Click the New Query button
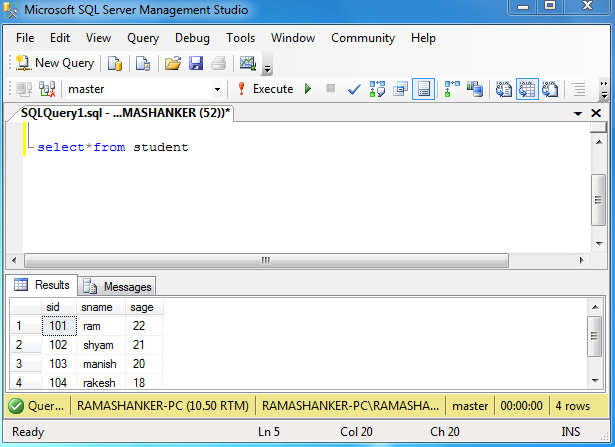This screenshot has height=447, width=615. tap(55, 63)
